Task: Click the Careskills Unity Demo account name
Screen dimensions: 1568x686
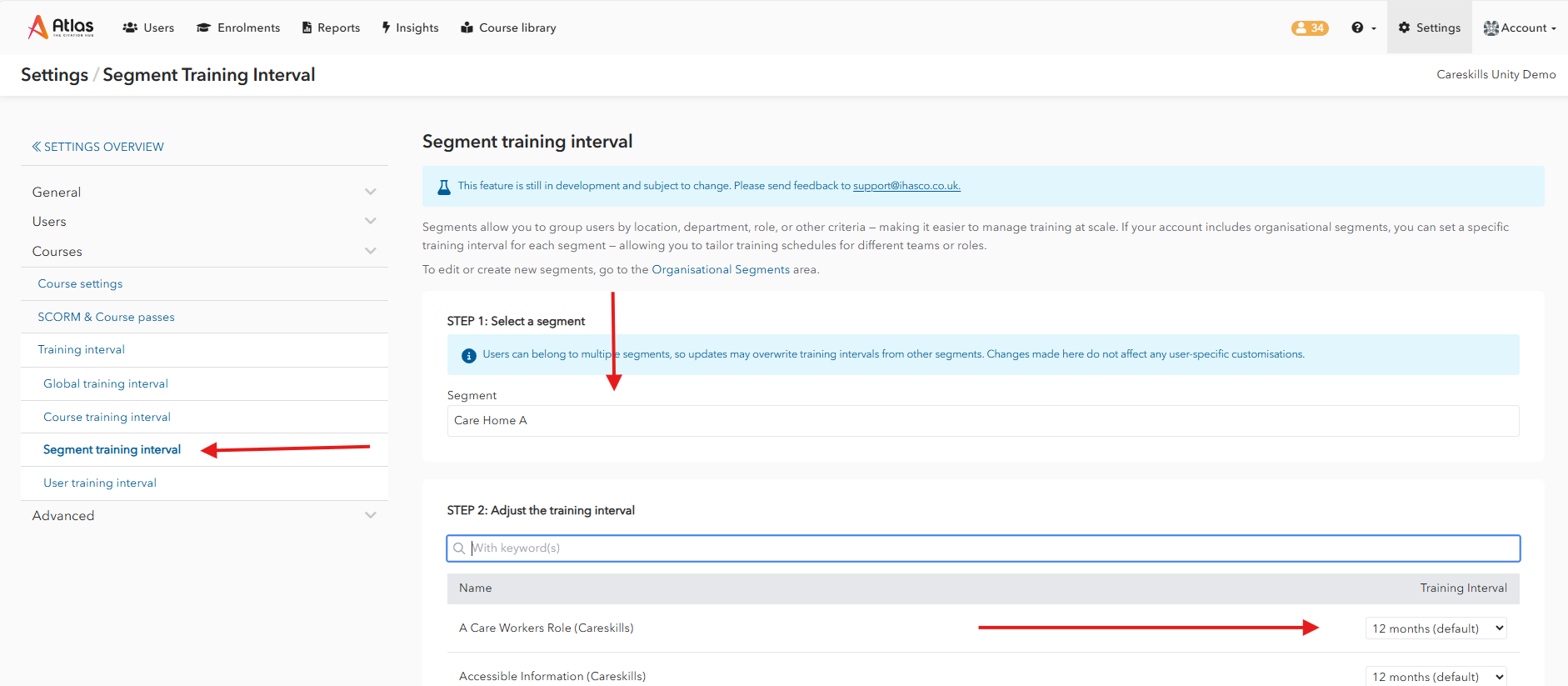Action: [1496, 74]
